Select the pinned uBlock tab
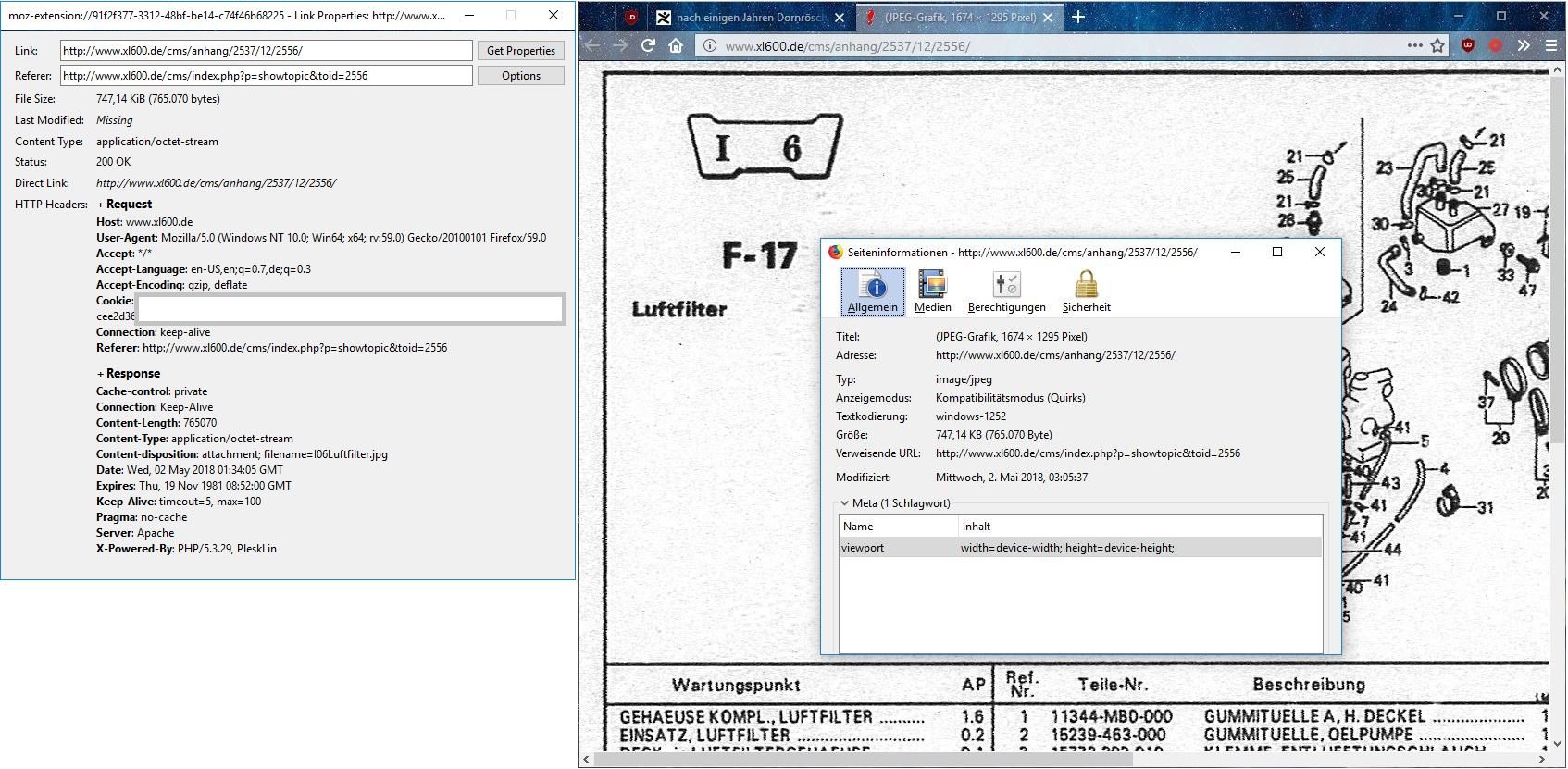This screenshot has height=769, width=1568. coord(631,17)
